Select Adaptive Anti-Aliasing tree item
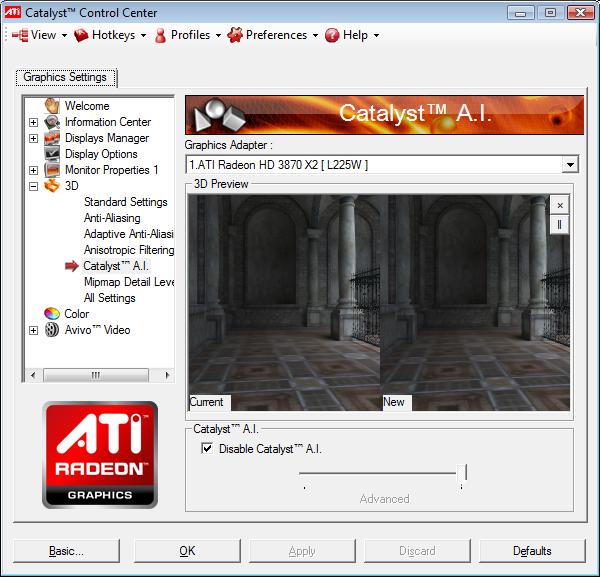 tap(129, 234)
